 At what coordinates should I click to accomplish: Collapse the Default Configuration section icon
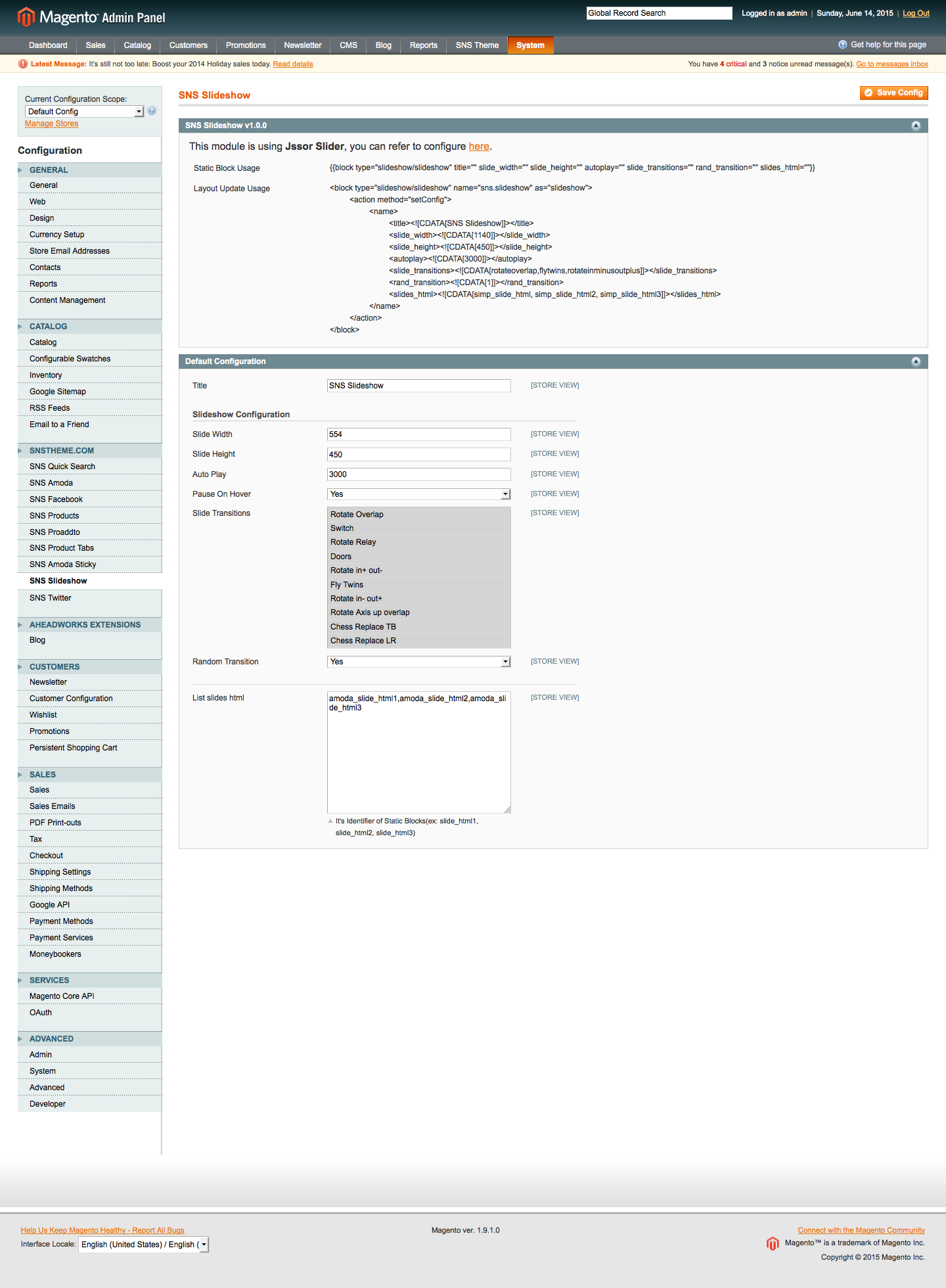coord(916,361)
